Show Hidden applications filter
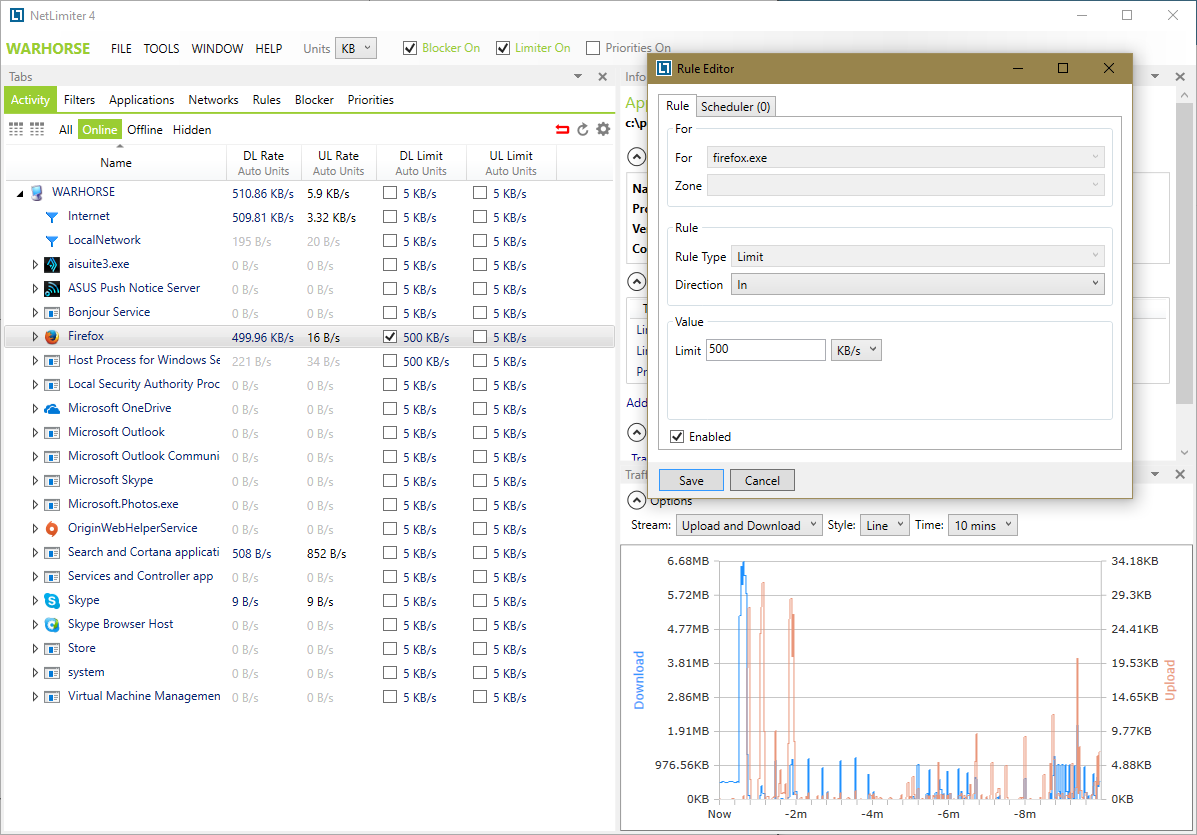The image size is (1197, 835). 192,130
